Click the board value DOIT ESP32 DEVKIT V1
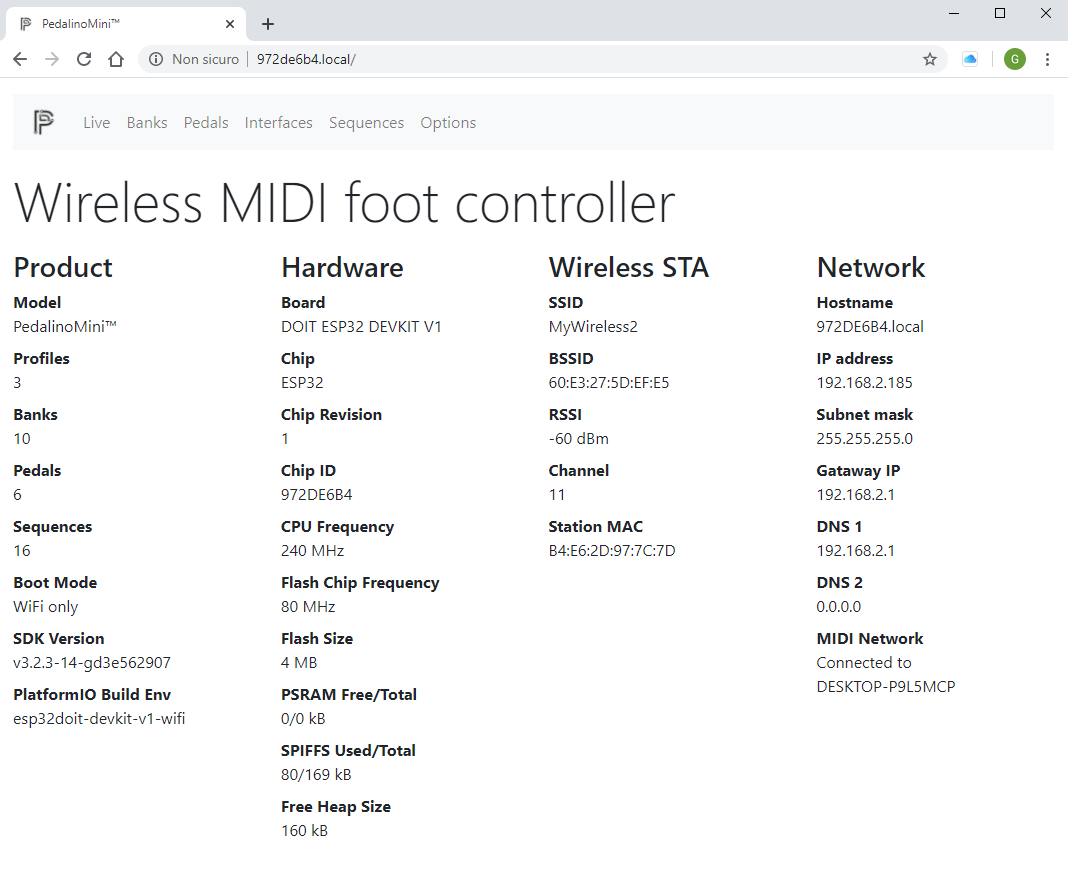The width and height of the screenshot is (1068, 883). [x=361, y=327]
